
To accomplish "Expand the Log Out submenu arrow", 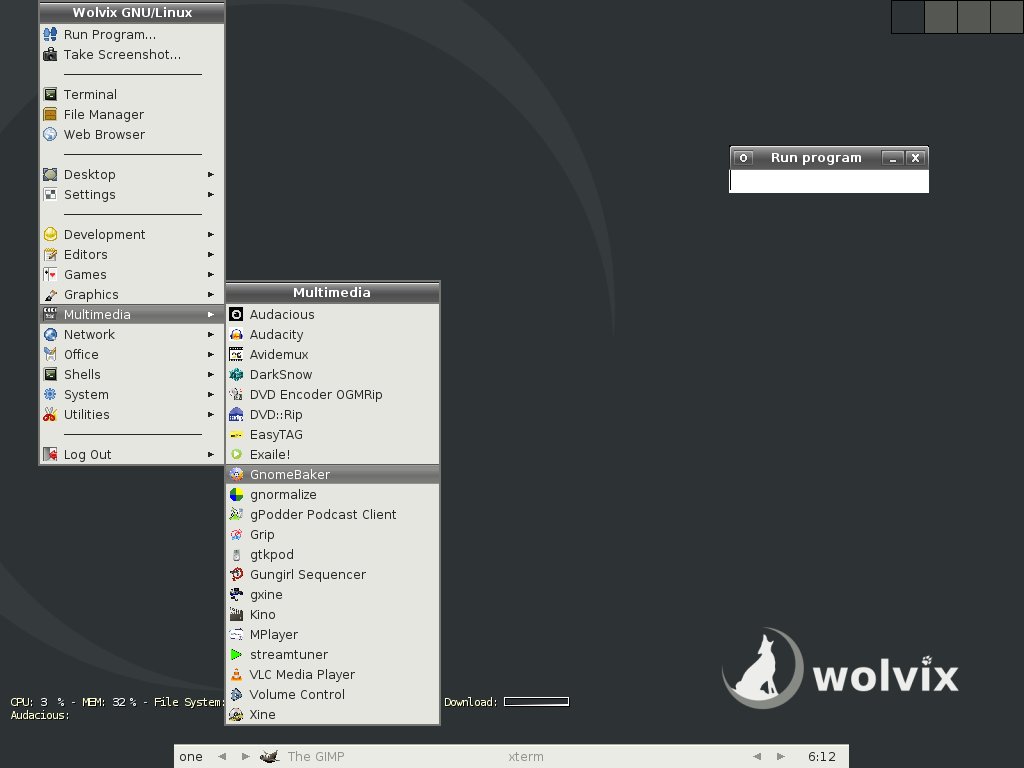I will (x=211, y=455).
